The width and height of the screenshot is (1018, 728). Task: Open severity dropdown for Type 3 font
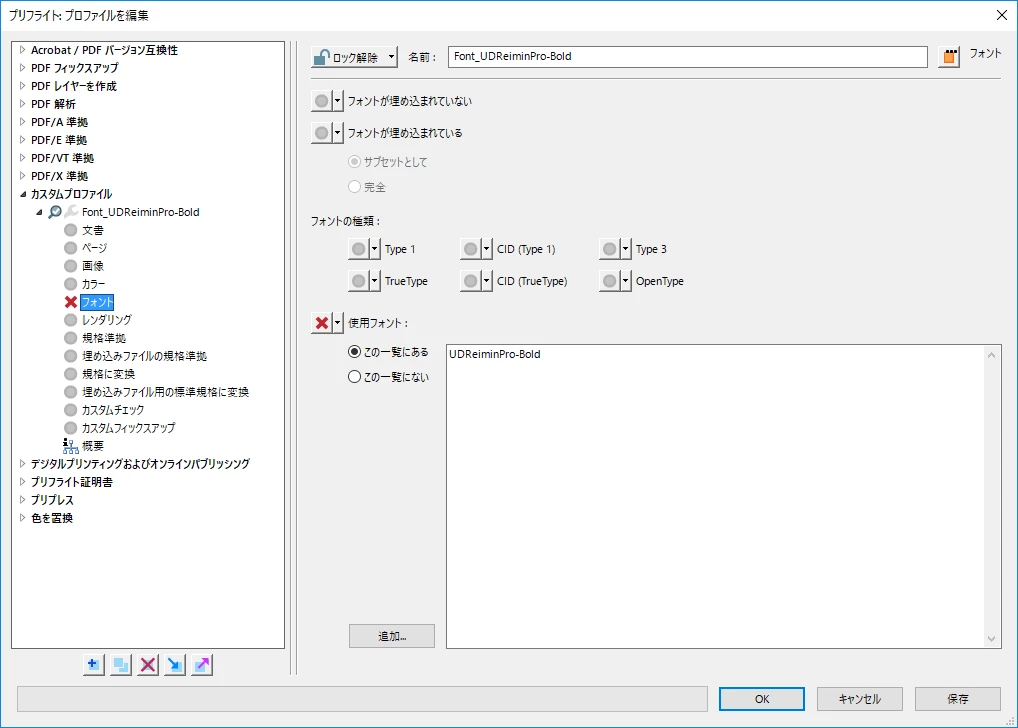[x=625, y=249]
